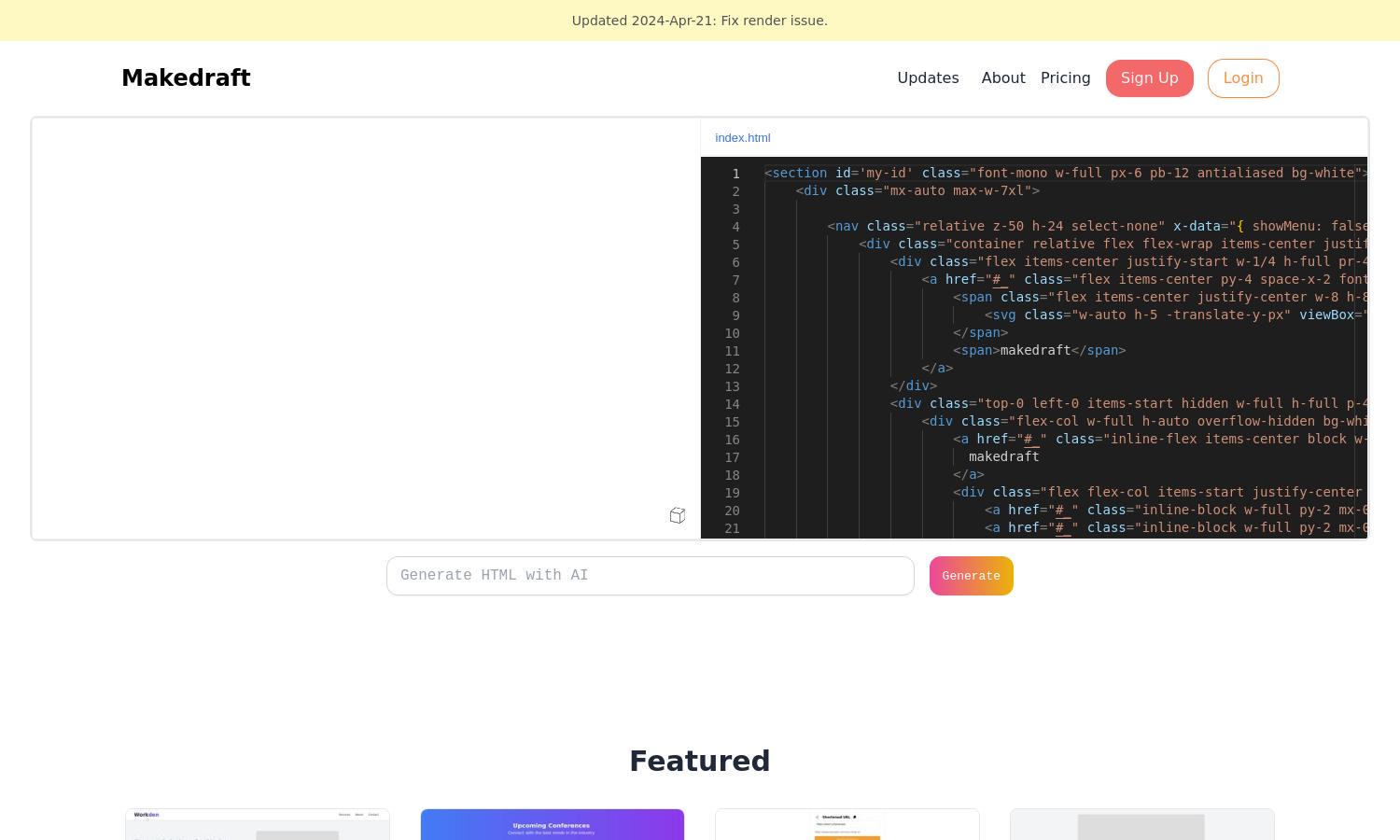
Task: Click the nav class code on line 4
Action: point(1098,226)
